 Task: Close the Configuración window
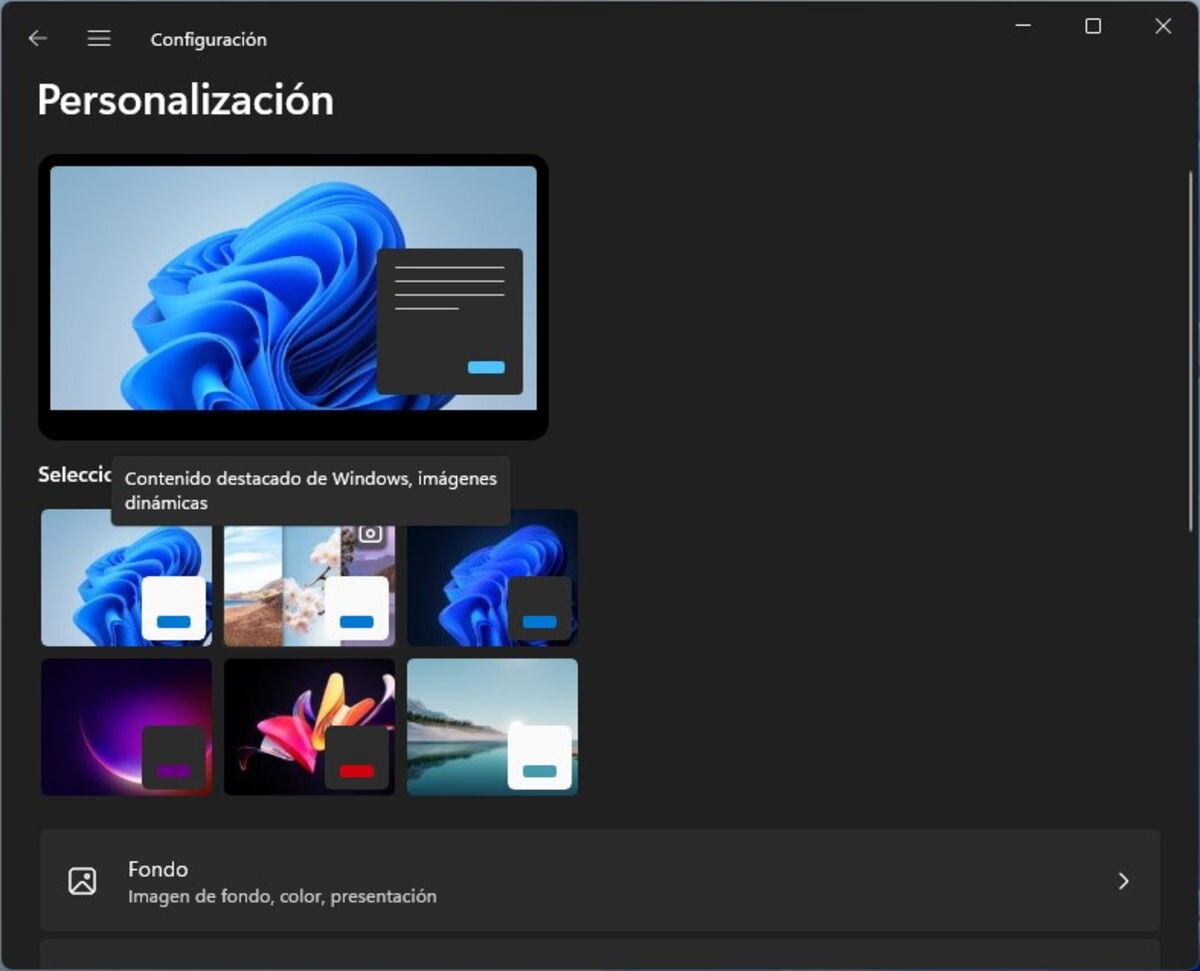pyautogui.click(x=1162, y=27)
